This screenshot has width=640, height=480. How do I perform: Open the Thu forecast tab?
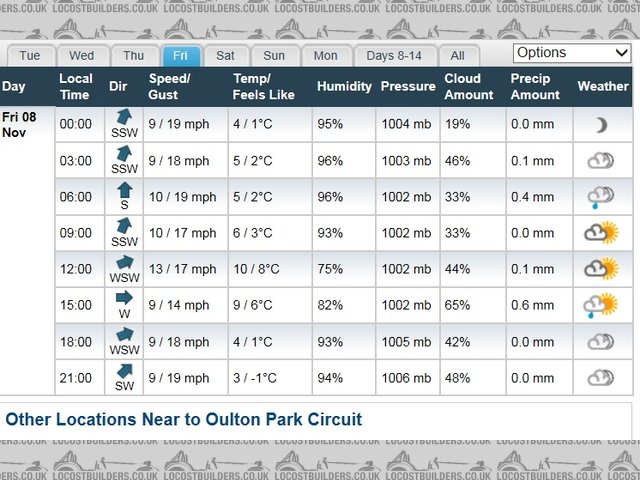click(x=134, y=56)
